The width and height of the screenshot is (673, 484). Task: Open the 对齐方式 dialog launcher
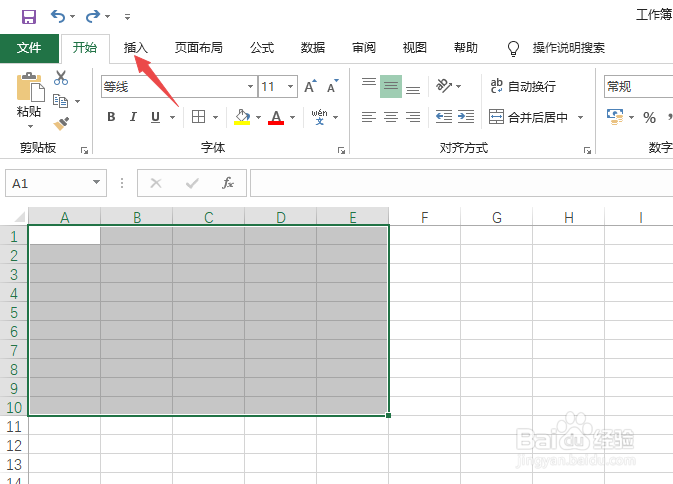[587, 150]
